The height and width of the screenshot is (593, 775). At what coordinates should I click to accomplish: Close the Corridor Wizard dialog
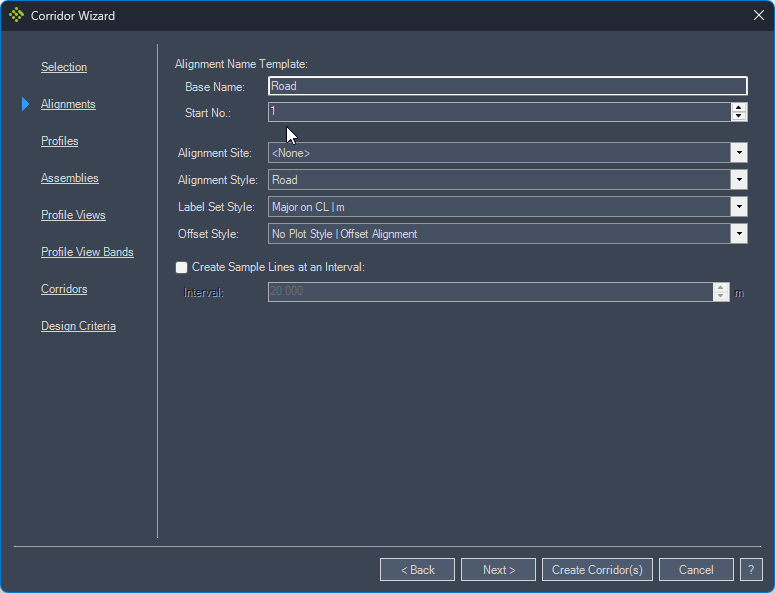(x=759, y=15)
